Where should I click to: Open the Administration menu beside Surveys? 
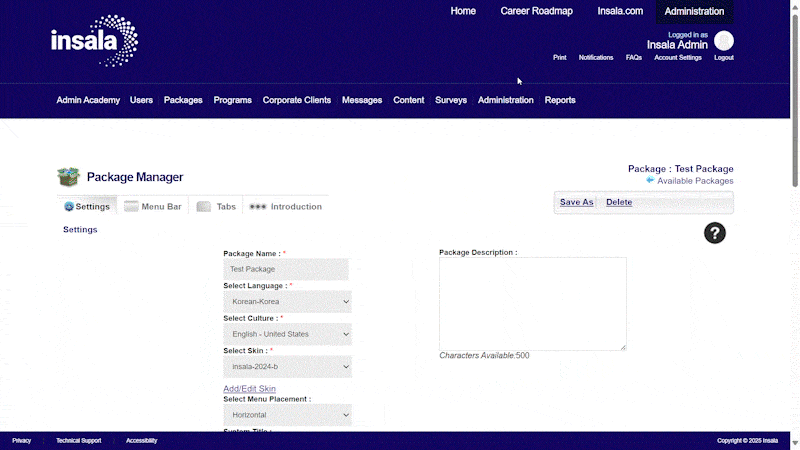tap(506, 100)
